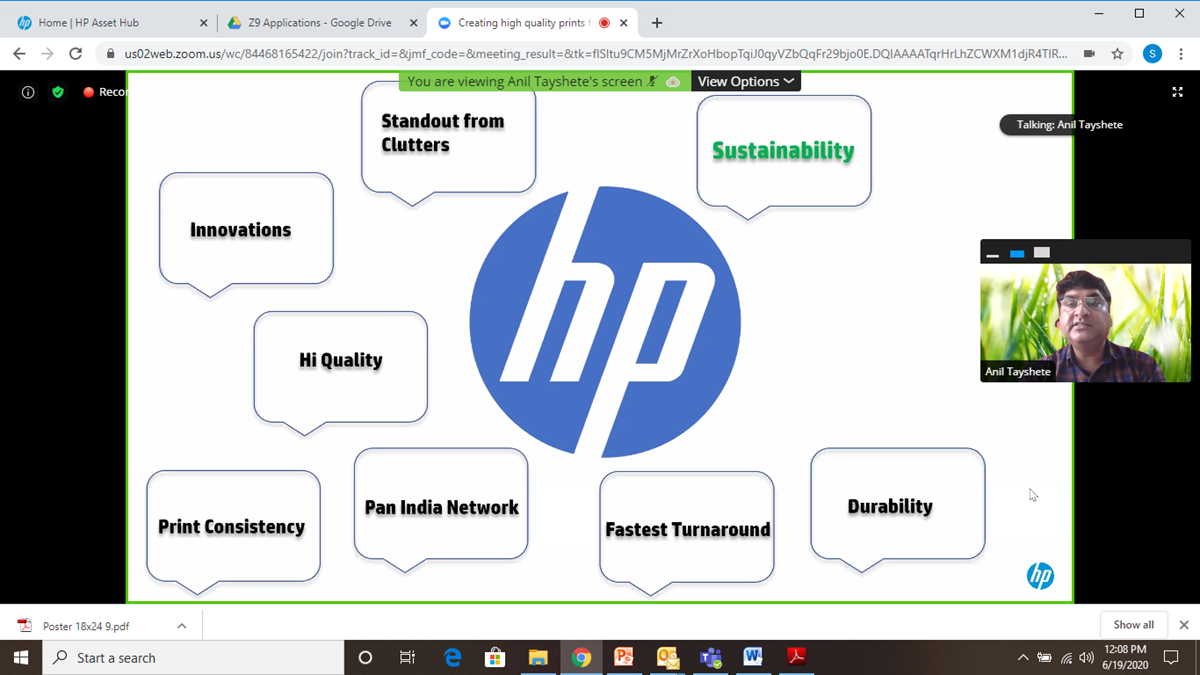Open the Windows Start menu
The image size is (1200, 675).
pos(20,657)
